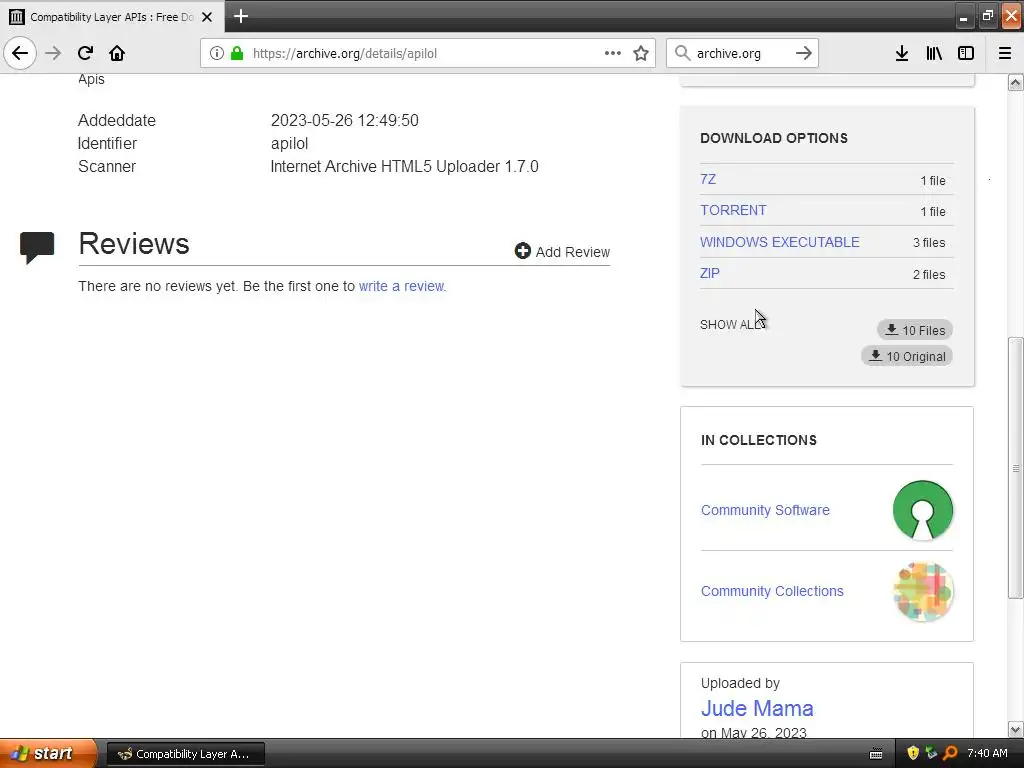This screenshot has width=1024, height=768.
Task: Click the Add Review plus icon
Action: click(522, 251)
